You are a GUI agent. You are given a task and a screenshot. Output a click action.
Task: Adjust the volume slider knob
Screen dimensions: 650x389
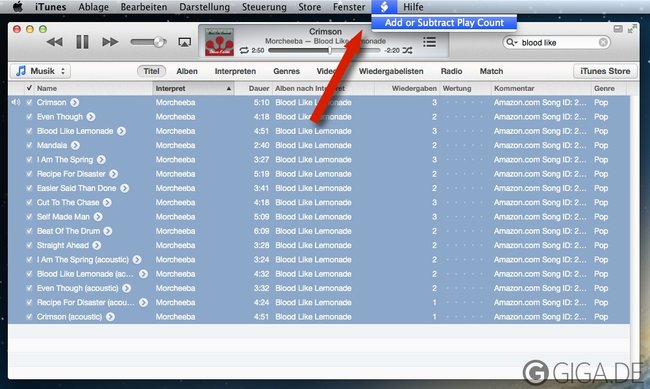(159, 42)
